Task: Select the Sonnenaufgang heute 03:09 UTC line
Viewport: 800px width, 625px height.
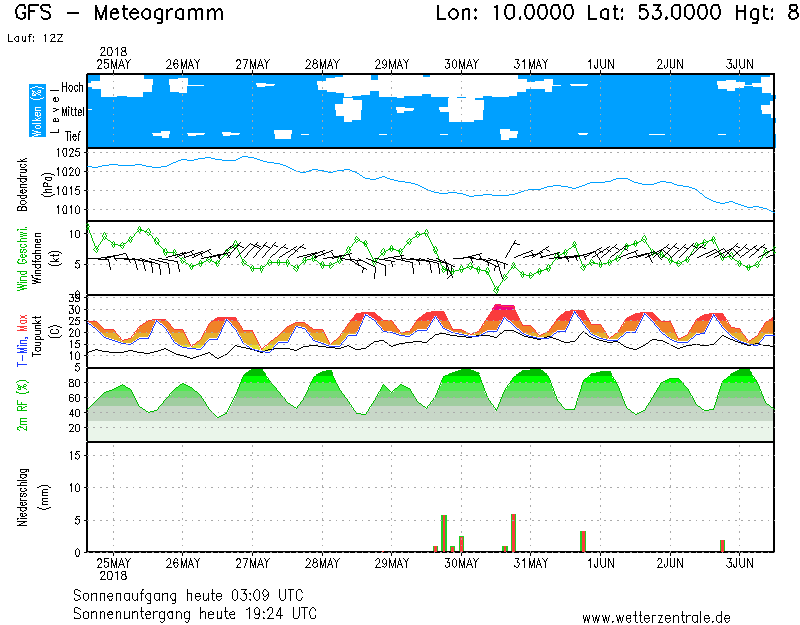Action: pyautogui.click(x=194, y=594)
